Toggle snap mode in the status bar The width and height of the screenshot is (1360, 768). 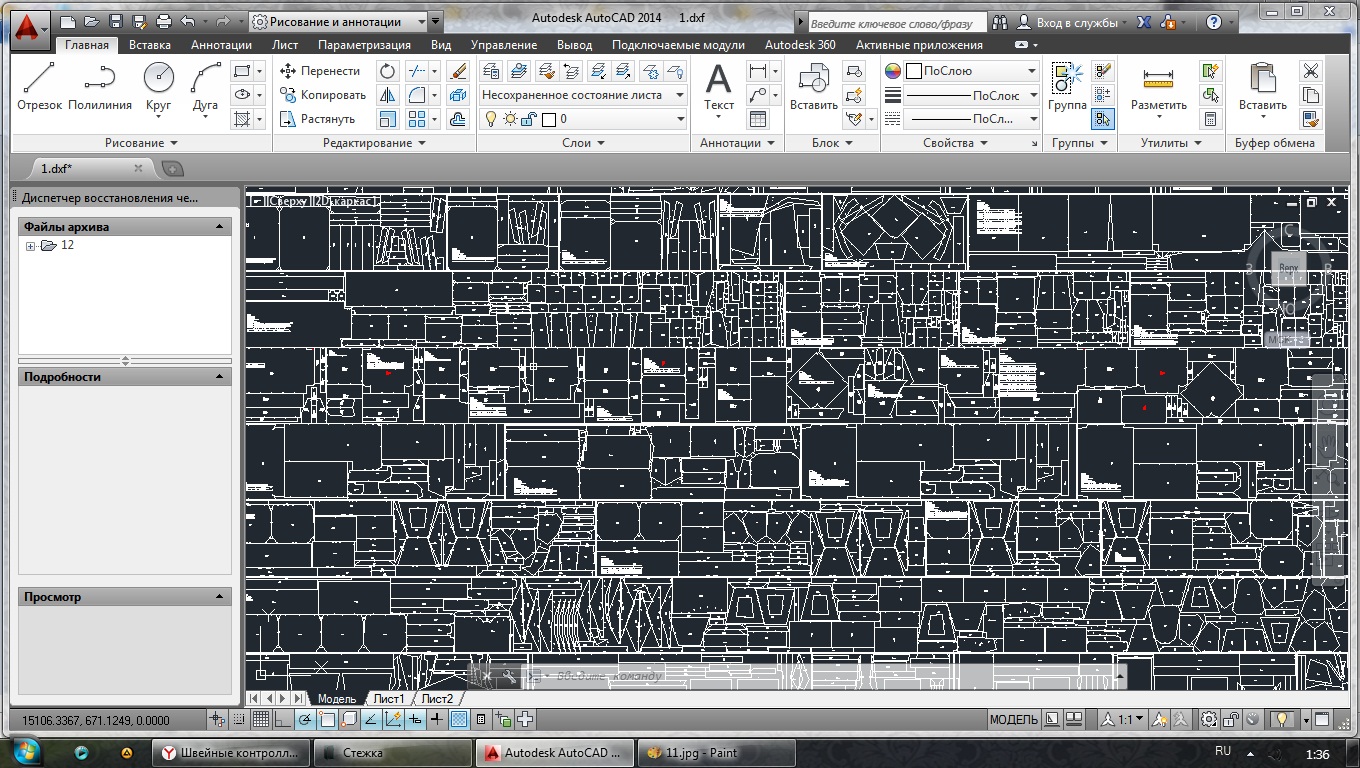point(238,719)
